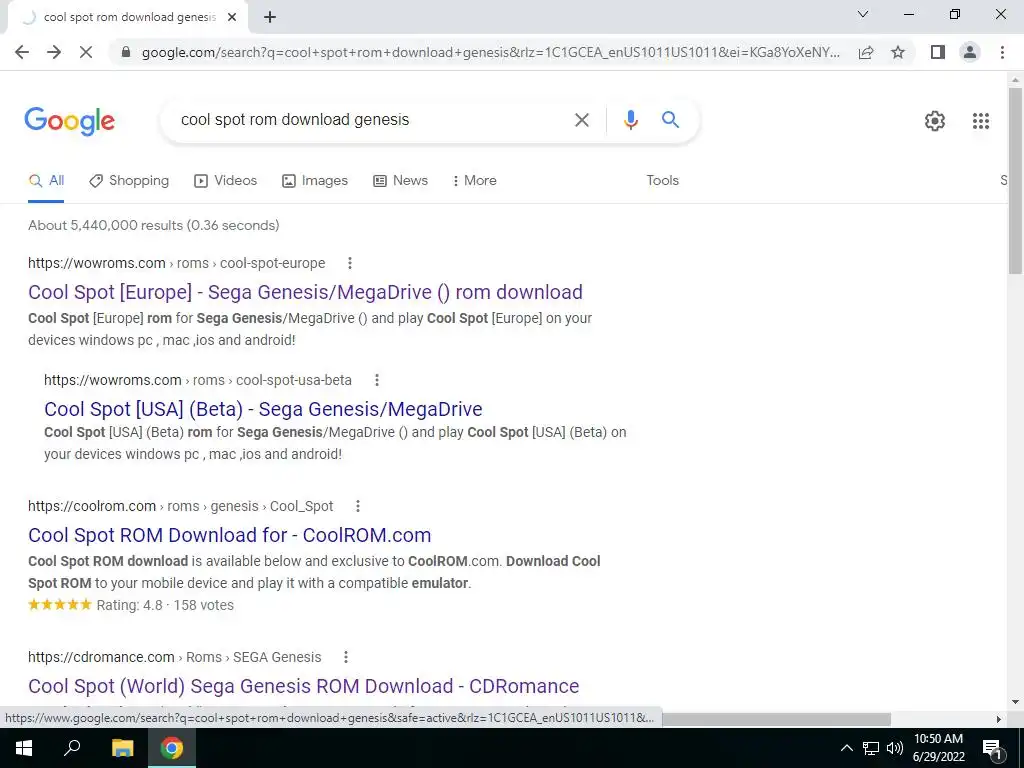Open the Chrome side panel
This screenshot has height=768, width=1024.
pyautogui.click(x=938, y=52)
